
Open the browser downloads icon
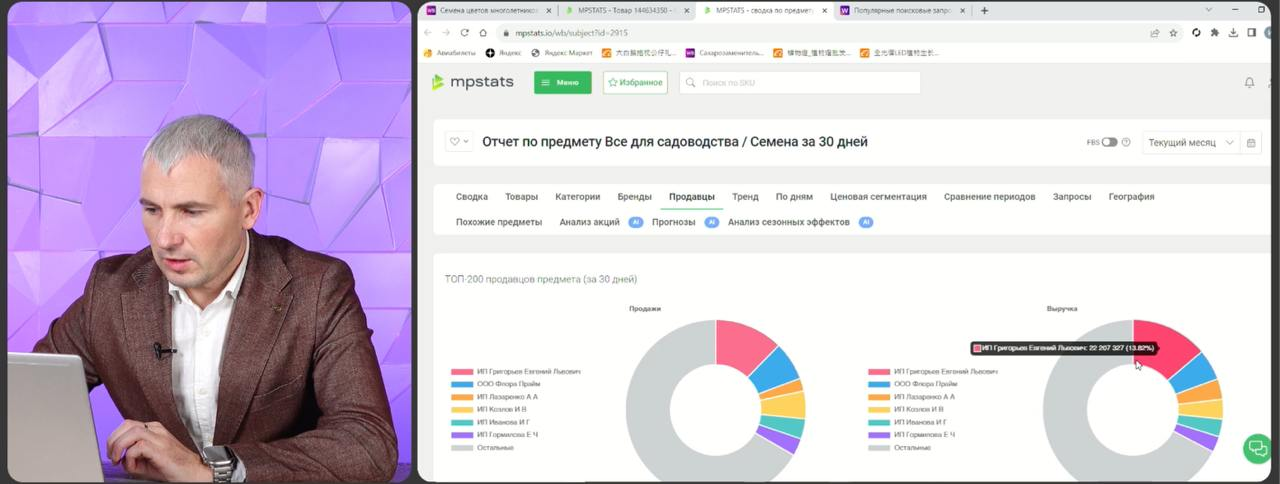[1233, 32]
